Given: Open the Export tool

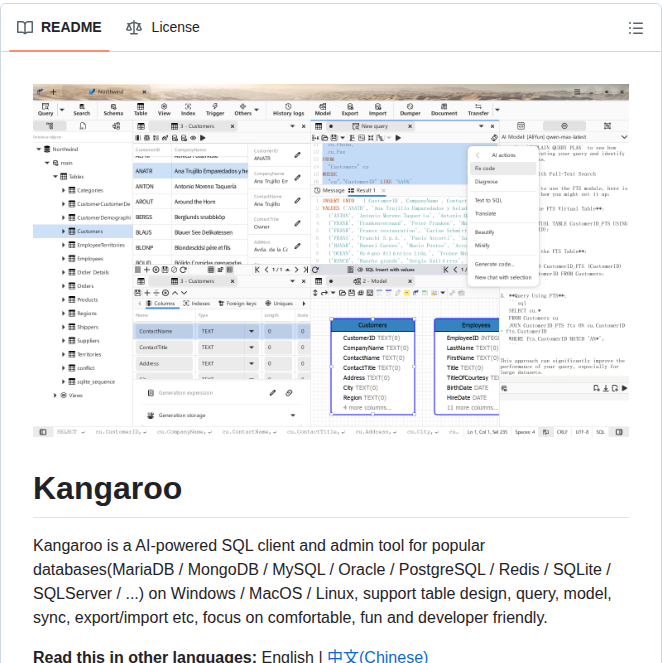Looking at the screenshot, I should coord(350,110).
